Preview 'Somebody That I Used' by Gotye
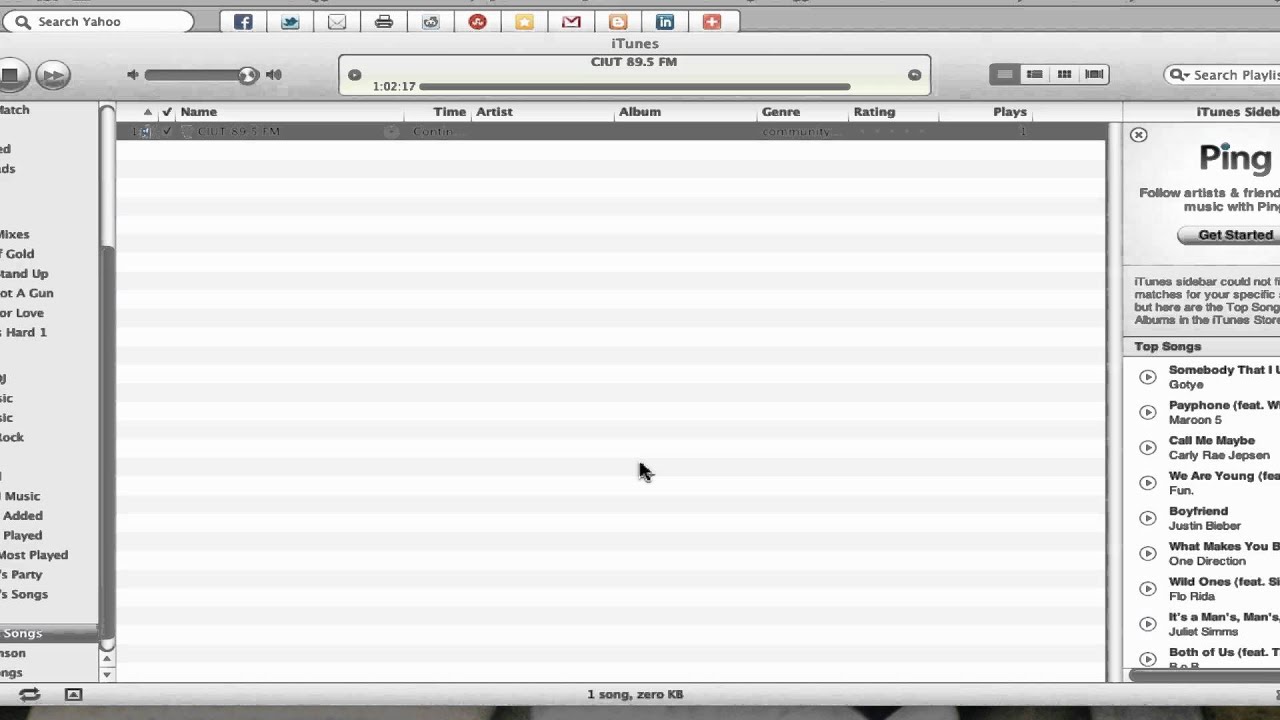Viewport: 1280px width, 720px height. click(x=1148, y=377)
